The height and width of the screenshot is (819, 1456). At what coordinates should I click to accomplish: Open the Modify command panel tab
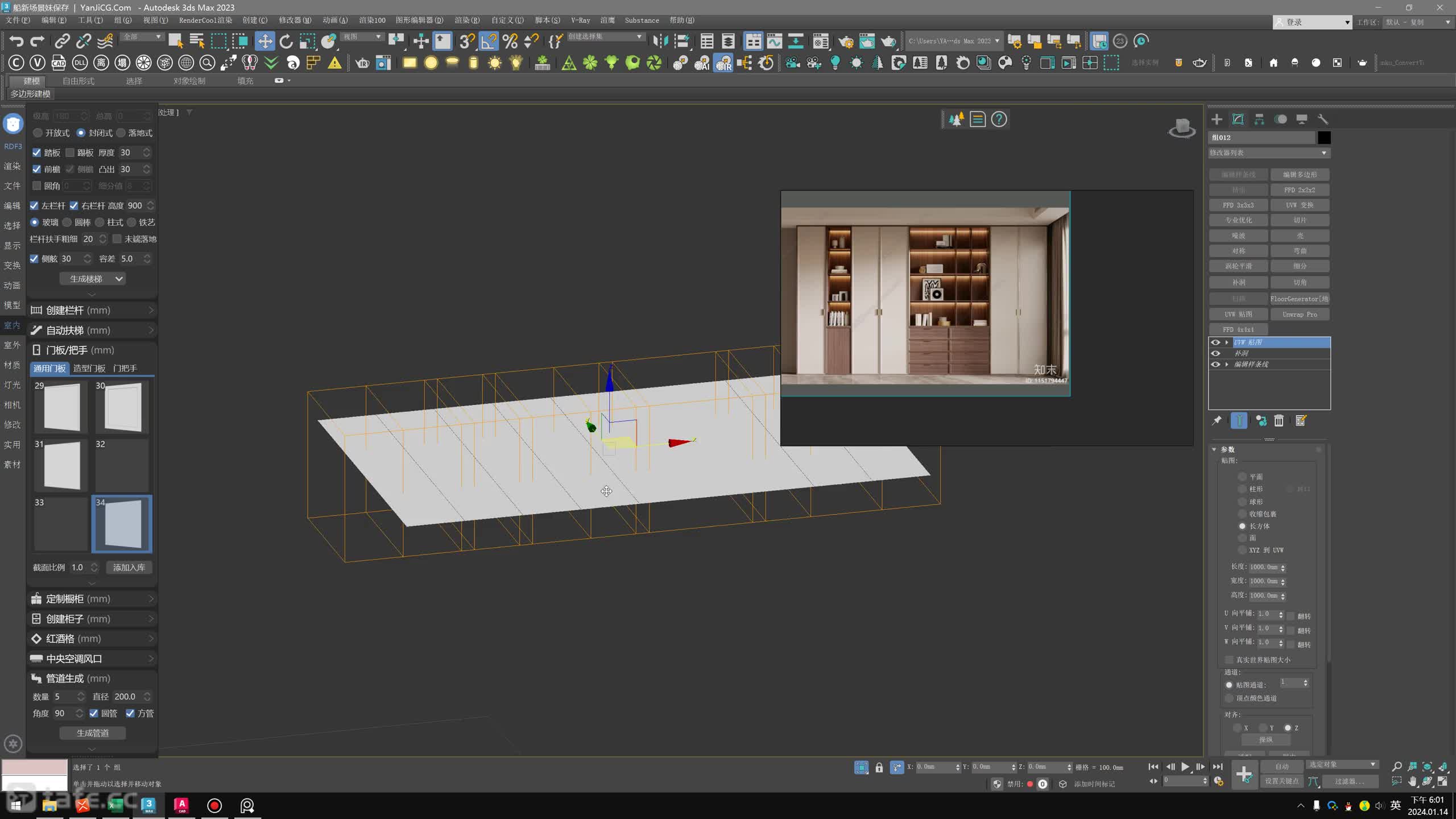1238,119
